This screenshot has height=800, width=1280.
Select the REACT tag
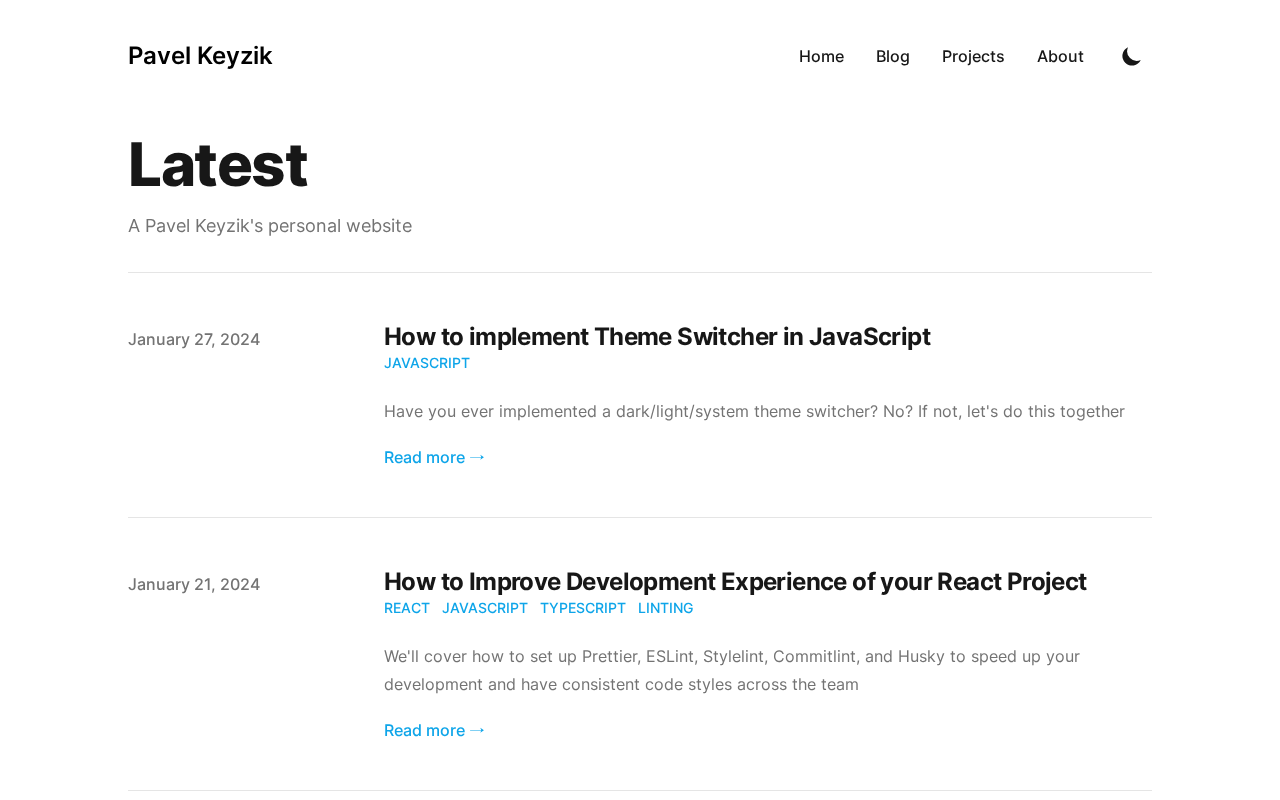click(407, 608)
